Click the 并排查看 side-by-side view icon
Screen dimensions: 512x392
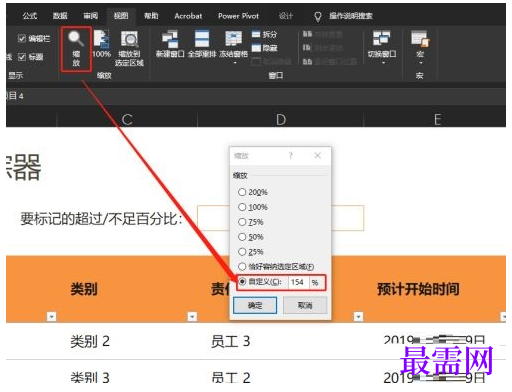tap(307, 34)
